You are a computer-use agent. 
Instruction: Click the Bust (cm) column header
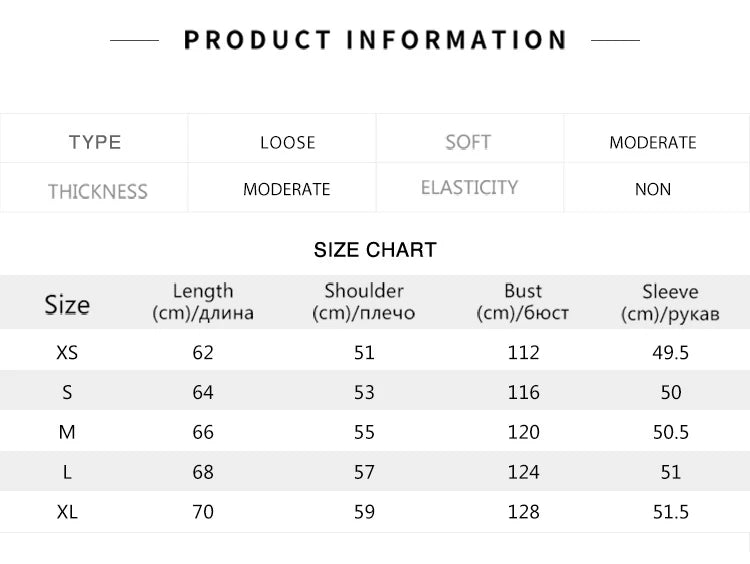click(523, 302)
